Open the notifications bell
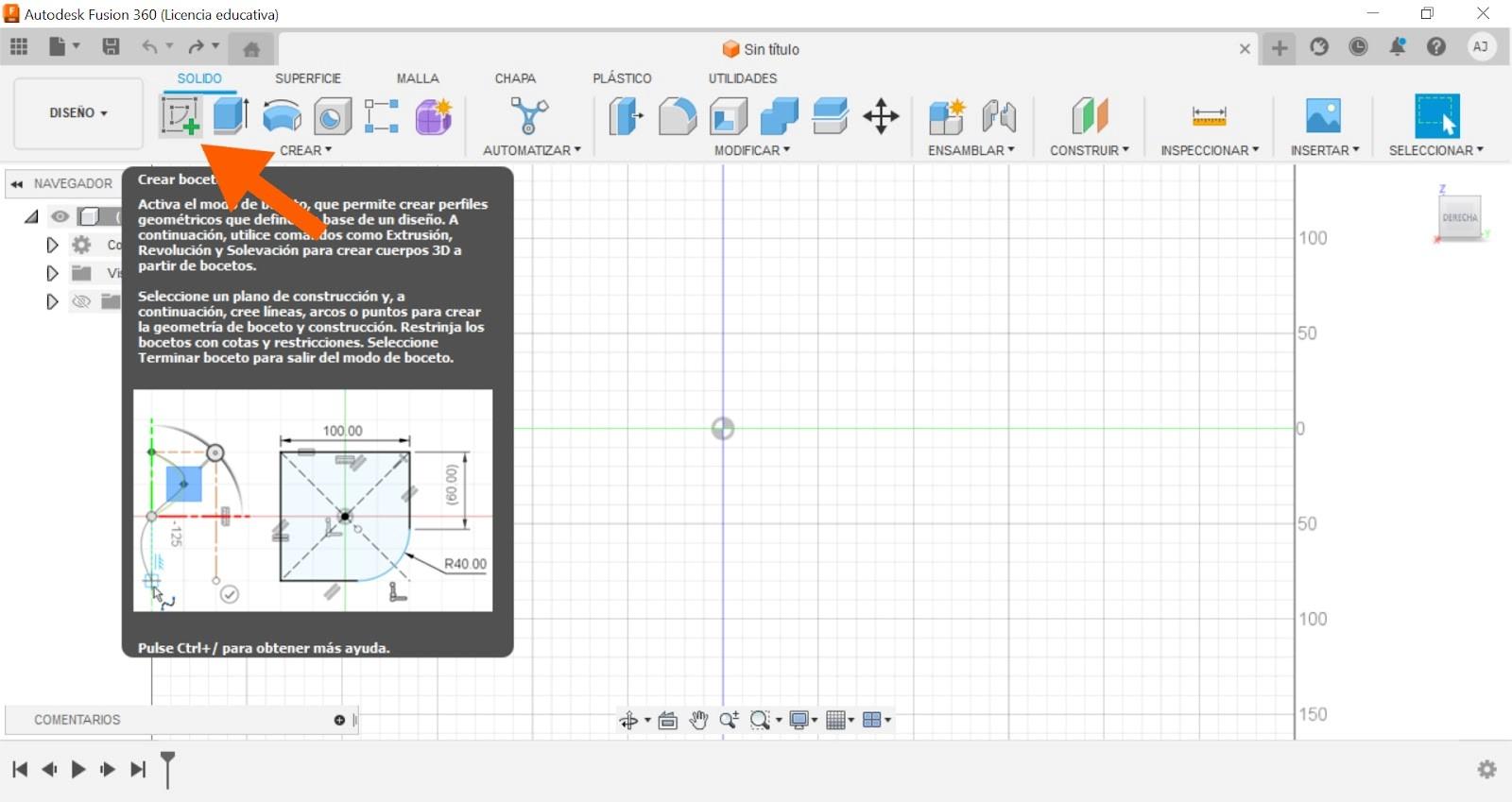This screenshot has height=802, width=1512. (1397, 46)
